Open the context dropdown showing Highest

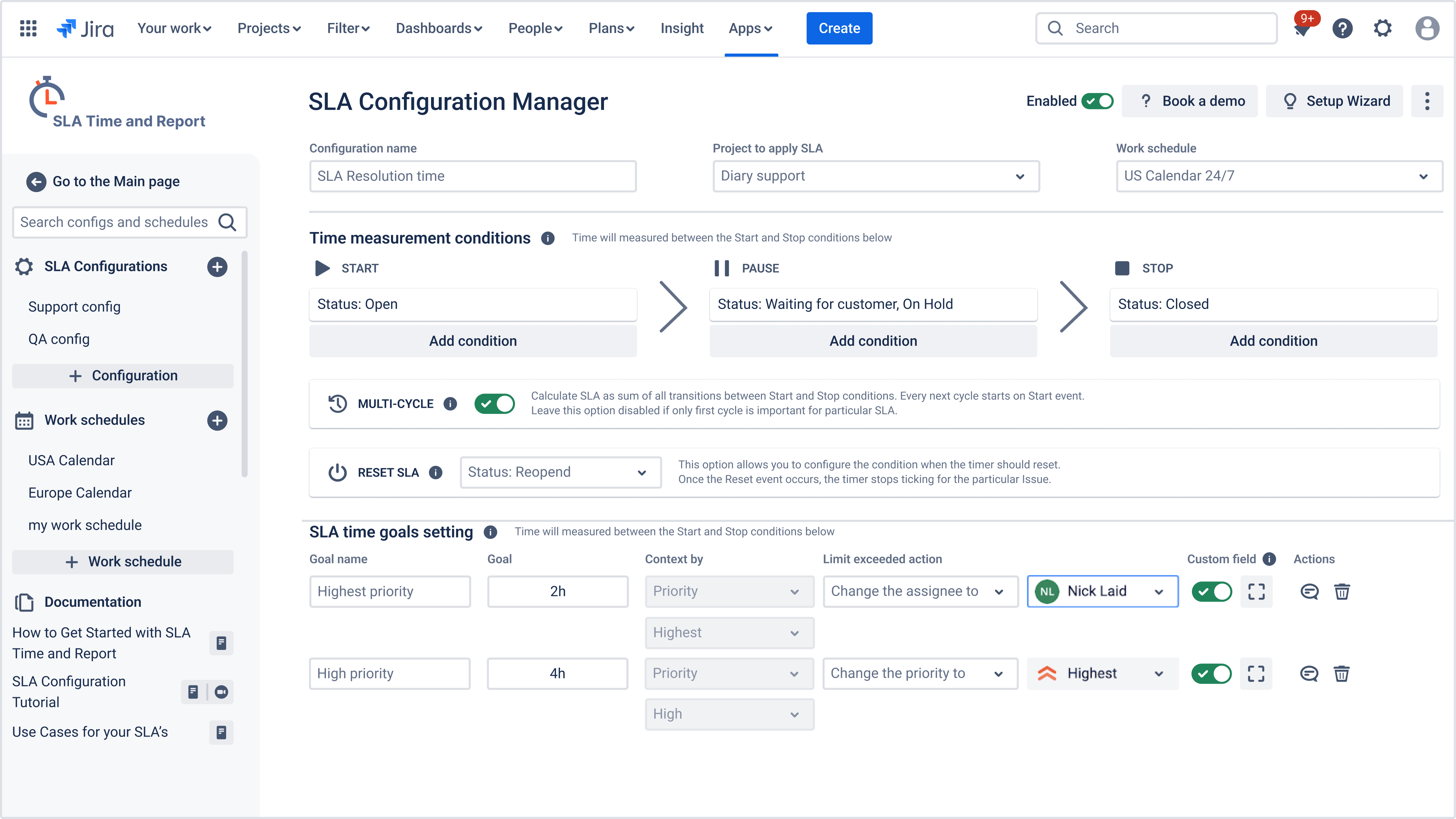[x=729, y=633]
